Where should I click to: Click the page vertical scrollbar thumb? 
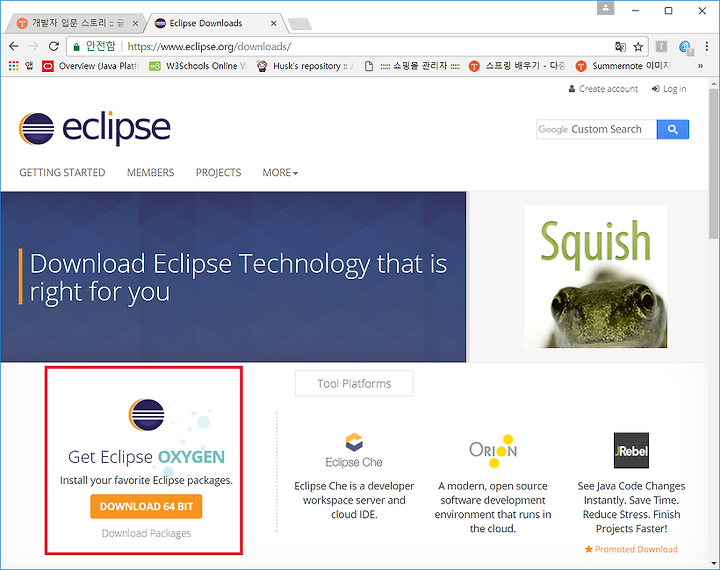coord(714,163)
